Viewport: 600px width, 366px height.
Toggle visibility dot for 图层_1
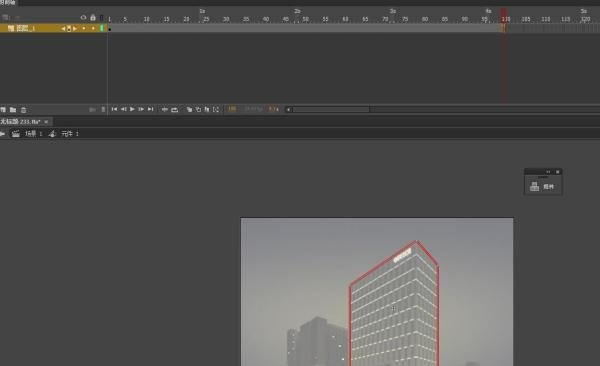pos(84,28)
